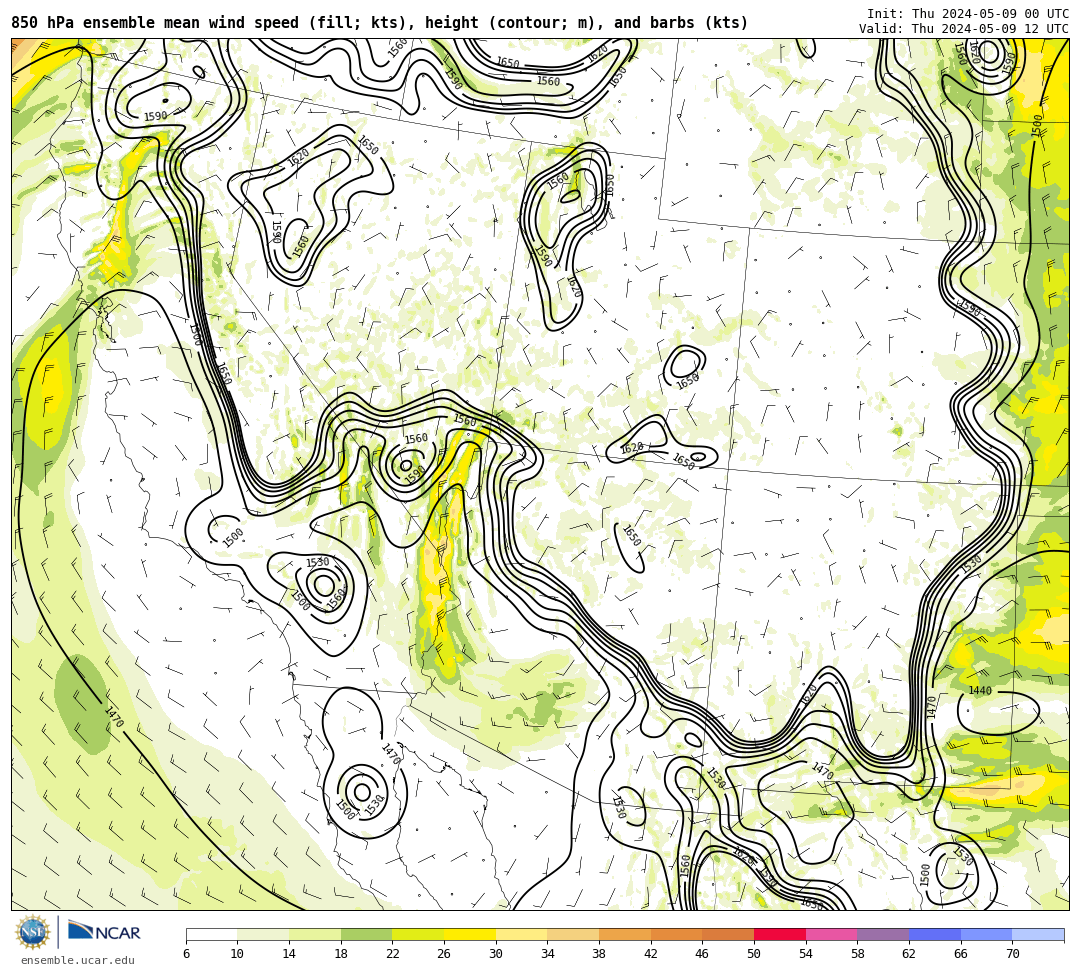This screenshot has height=973, width=1080.
Task: Click the colorbar tick label '38'
Action: [x=599, y=954]
